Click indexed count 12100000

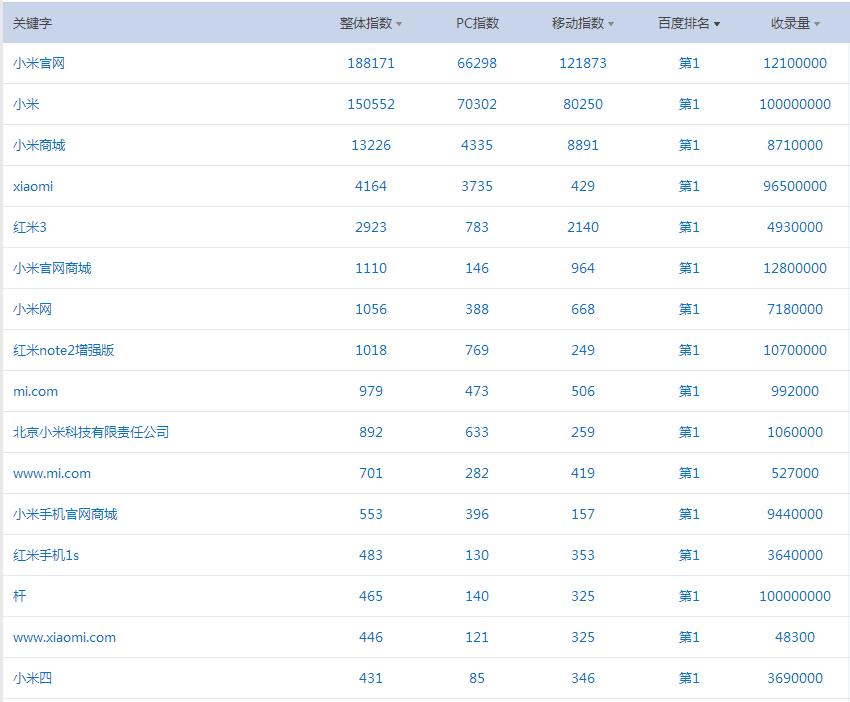[x=795, y=63]
